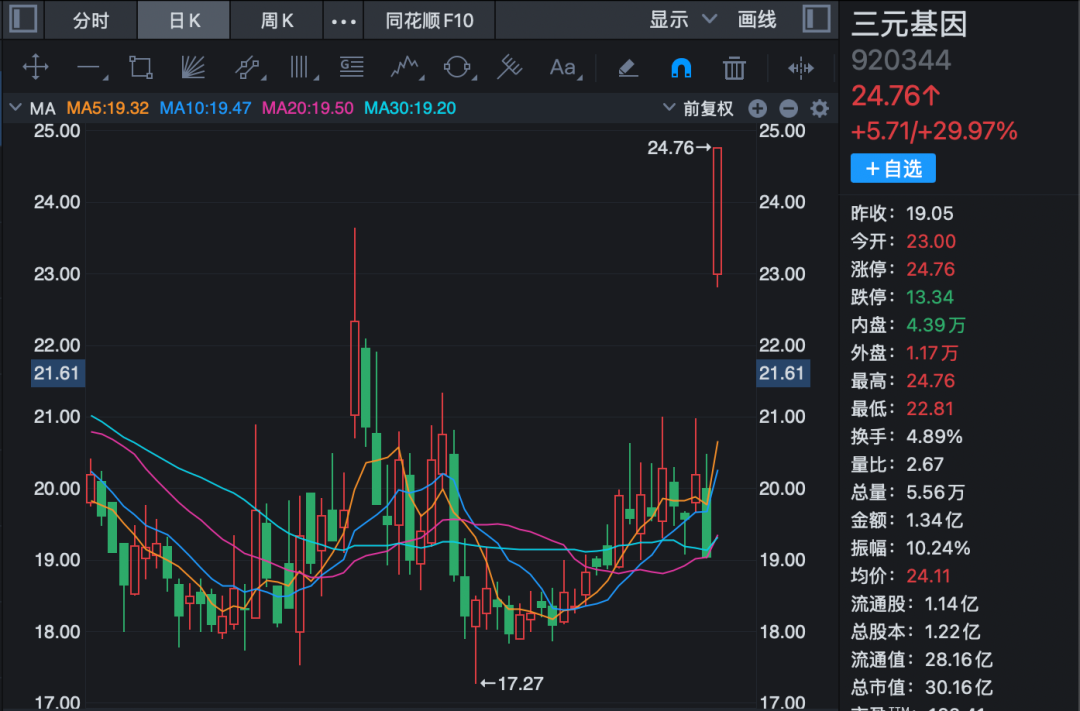Viewport: 1080px width, 711px height.
Task: Select the measurement ruler tool
Action: [510, 68]
